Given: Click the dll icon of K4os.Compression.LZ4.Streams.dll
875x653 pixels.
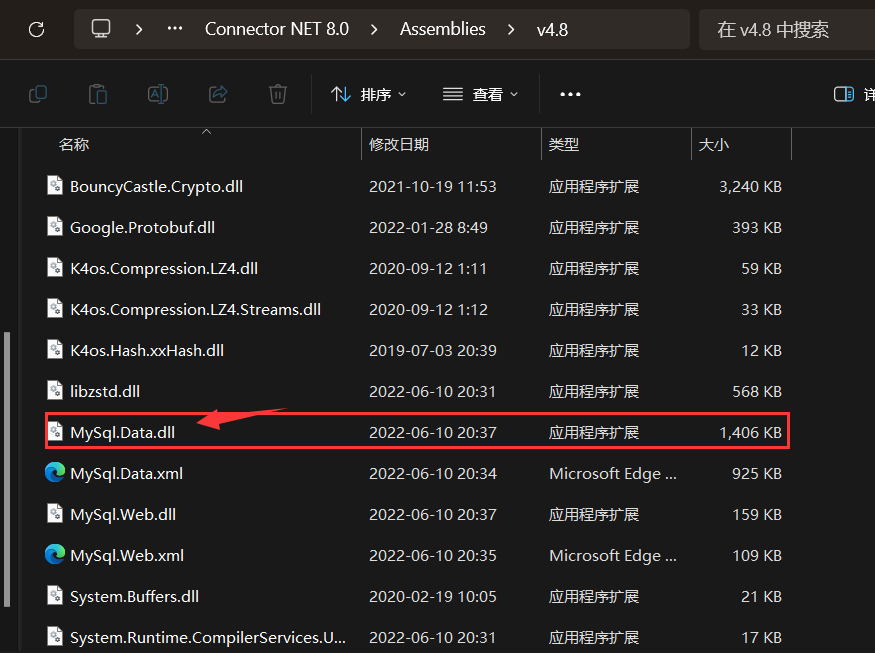Looking at the screenshot, I should 55,309.
